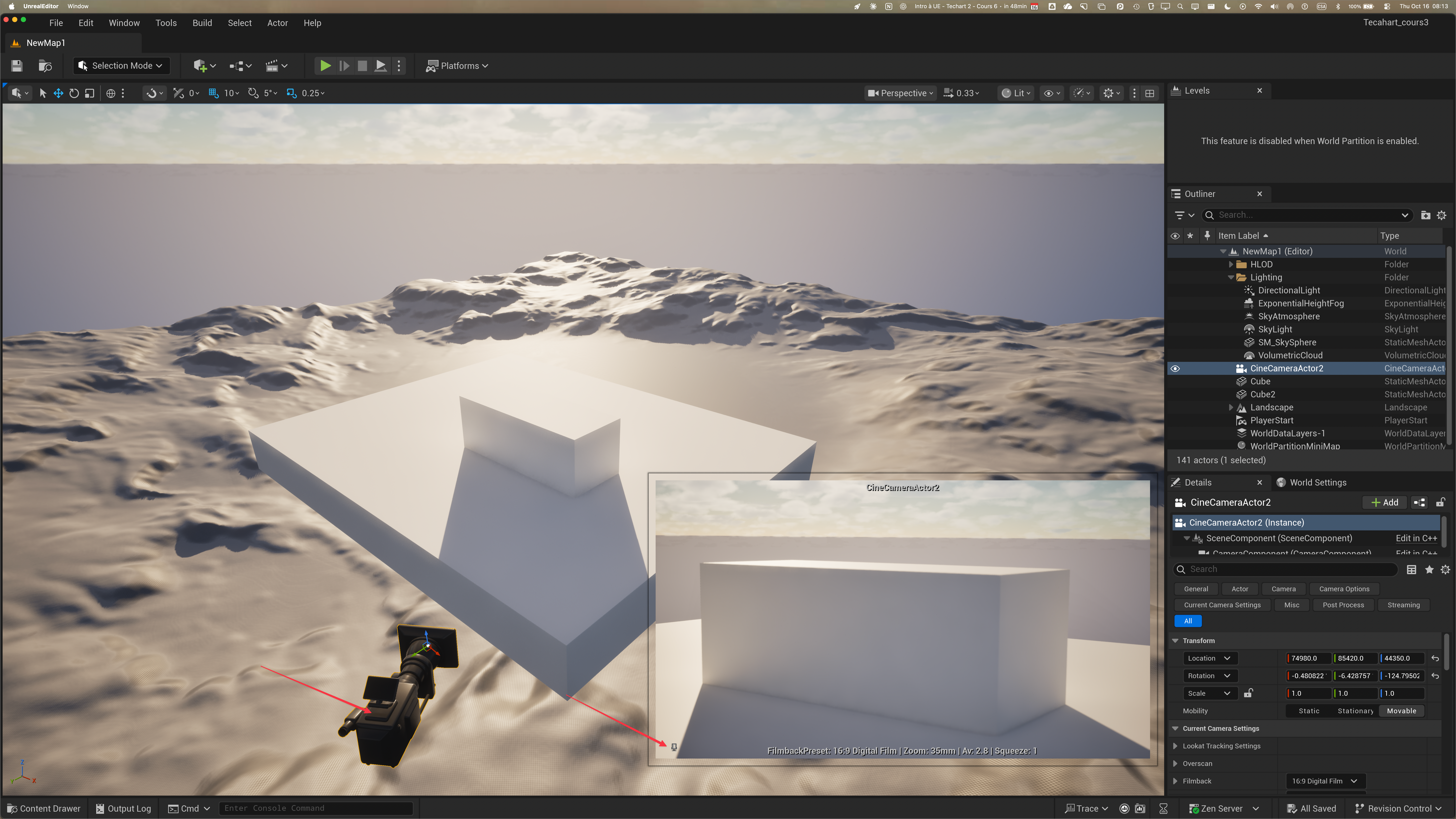Click the Spotlight magnifier in macOS menu bar
1456x819 pixels.
click(x=1180, y=6)
